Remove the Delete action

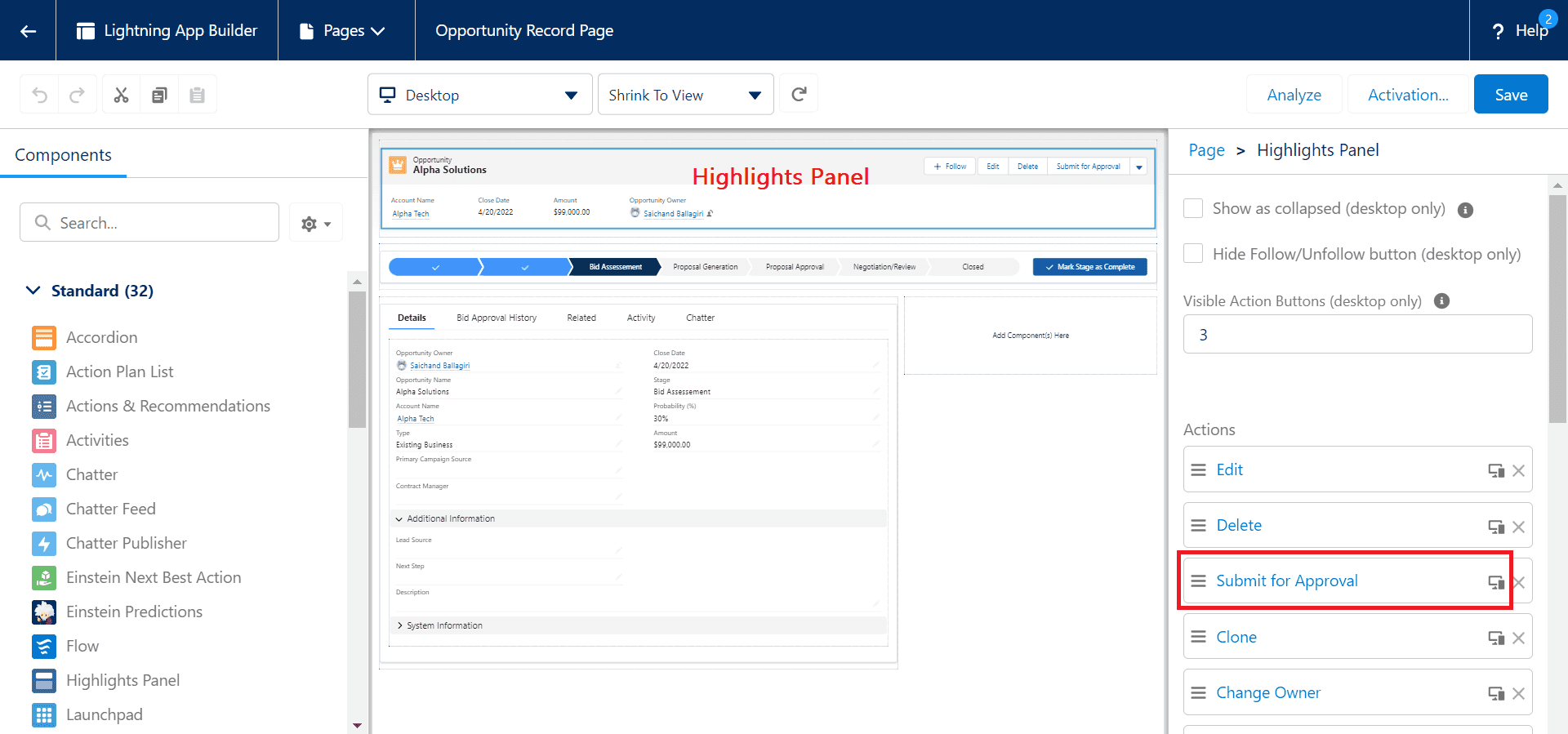click(x=1518, y=527)
